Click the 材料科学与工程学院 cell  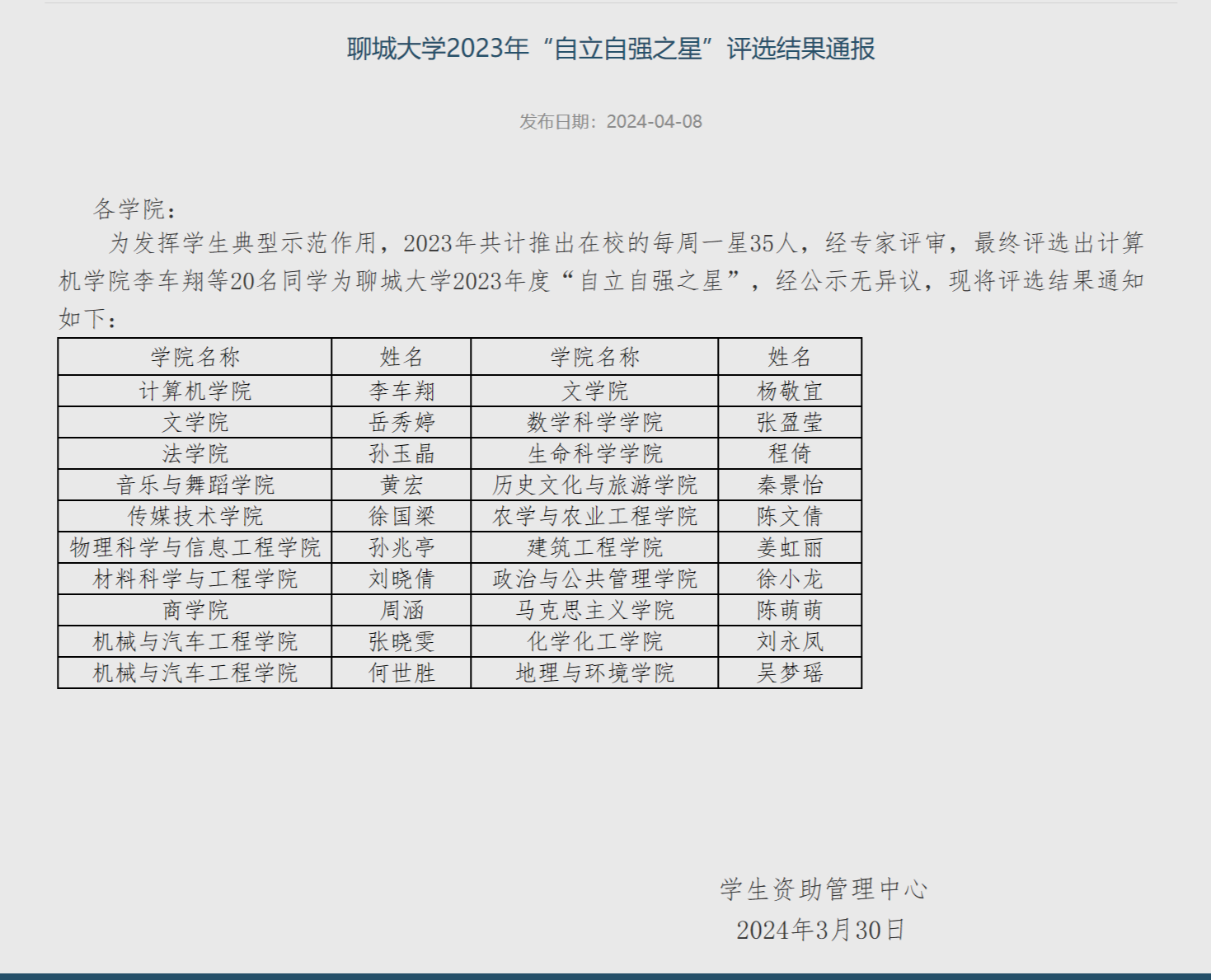(x=195, y=579)
